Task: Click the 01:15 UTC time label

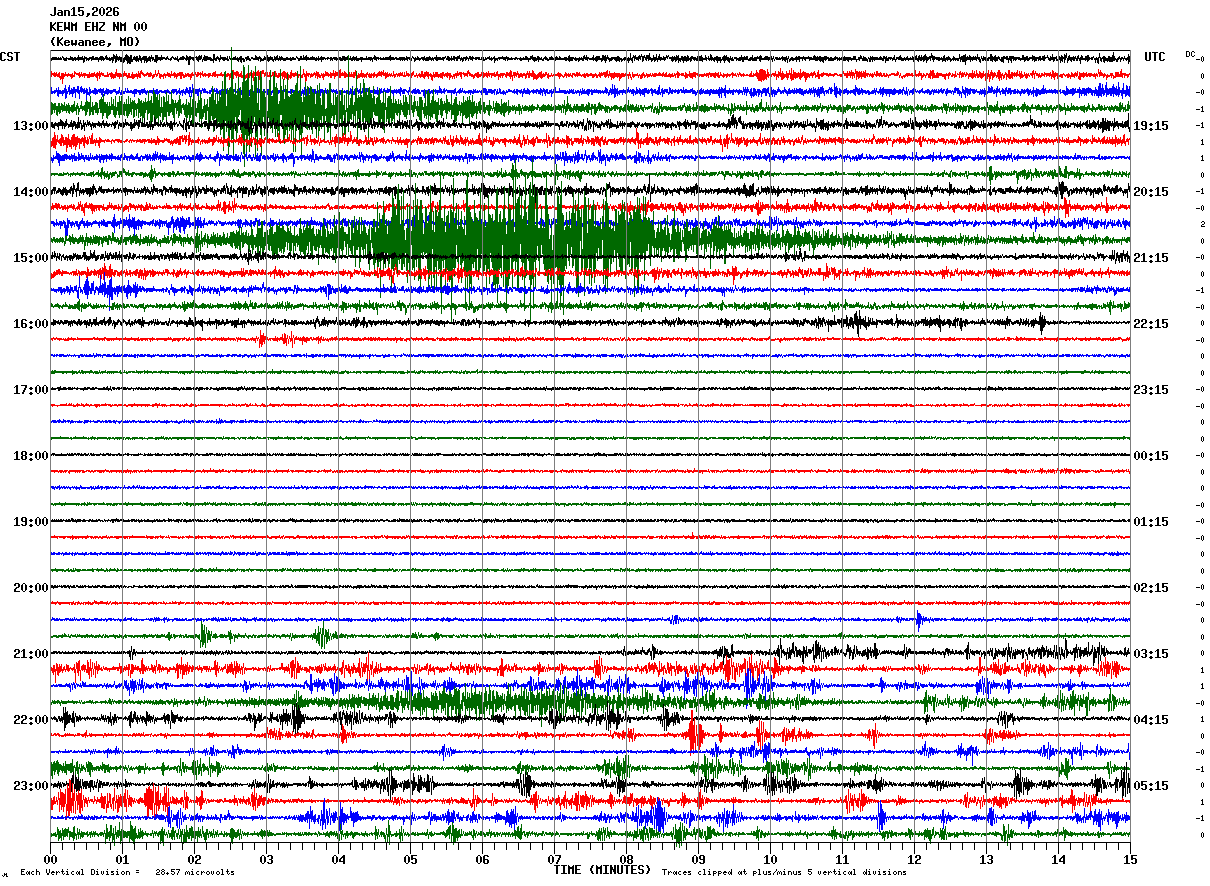Action: 1151,522
